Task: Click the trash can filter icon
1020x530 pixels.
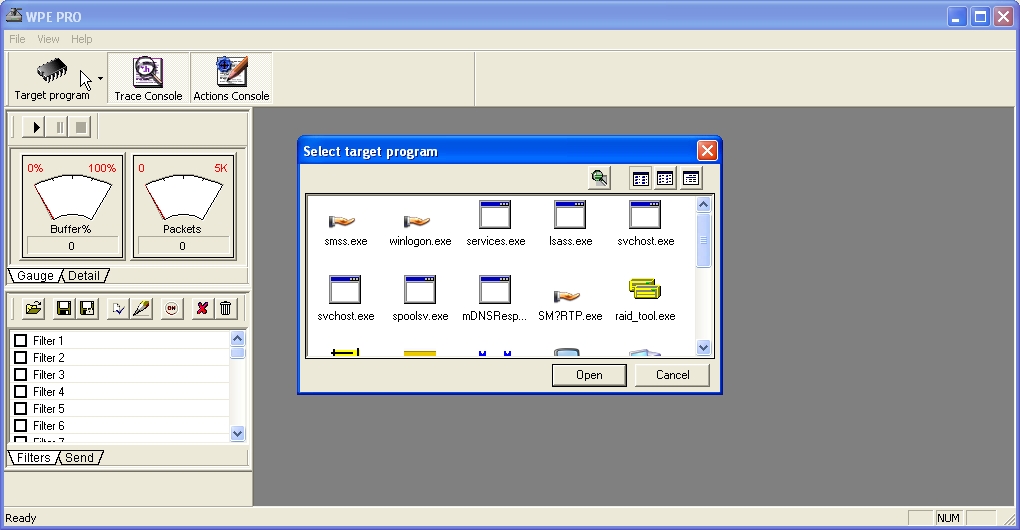Action: pyautogui.click(x=226, y=308)
